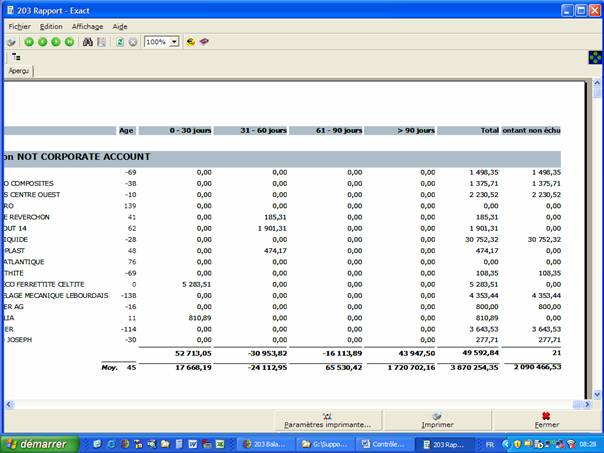Click the Paramètres imprimante button

click(327, 420)
